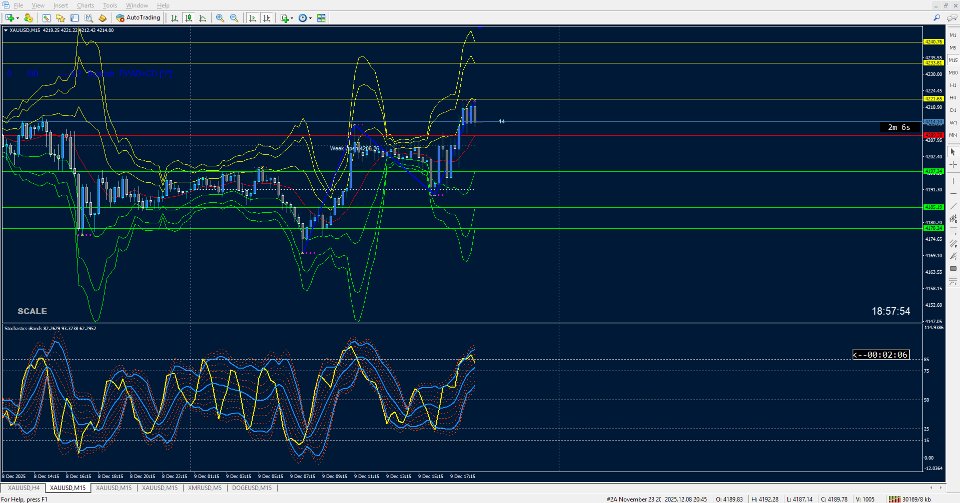Switch timeframe to M5

pos(953,47)
